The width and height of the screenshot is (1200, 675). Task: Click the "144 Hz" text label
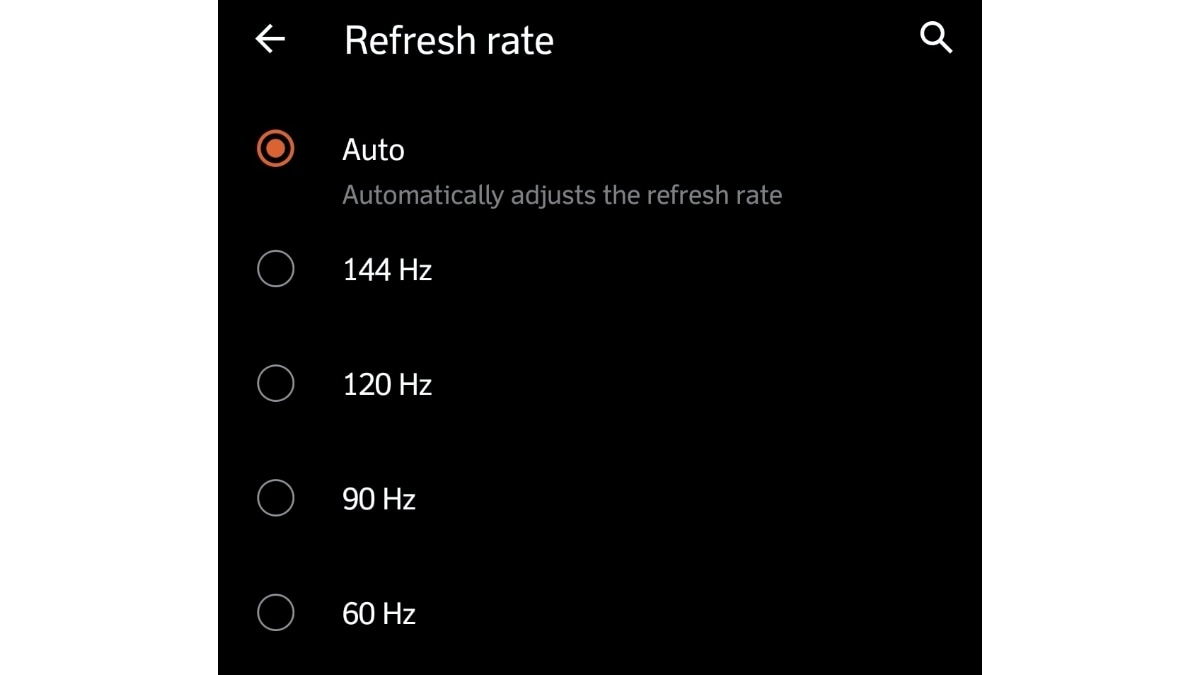pos(387,270)
